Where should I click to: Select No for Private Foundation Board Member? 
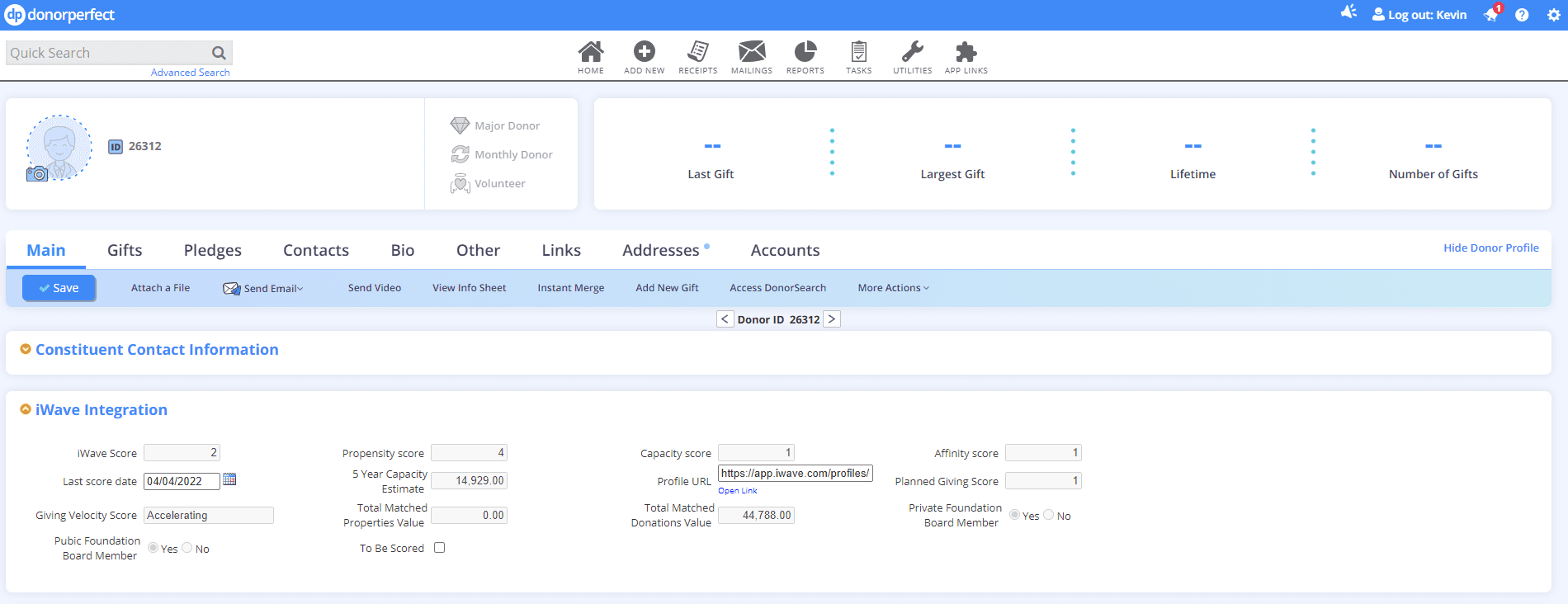pos(1049,515)
